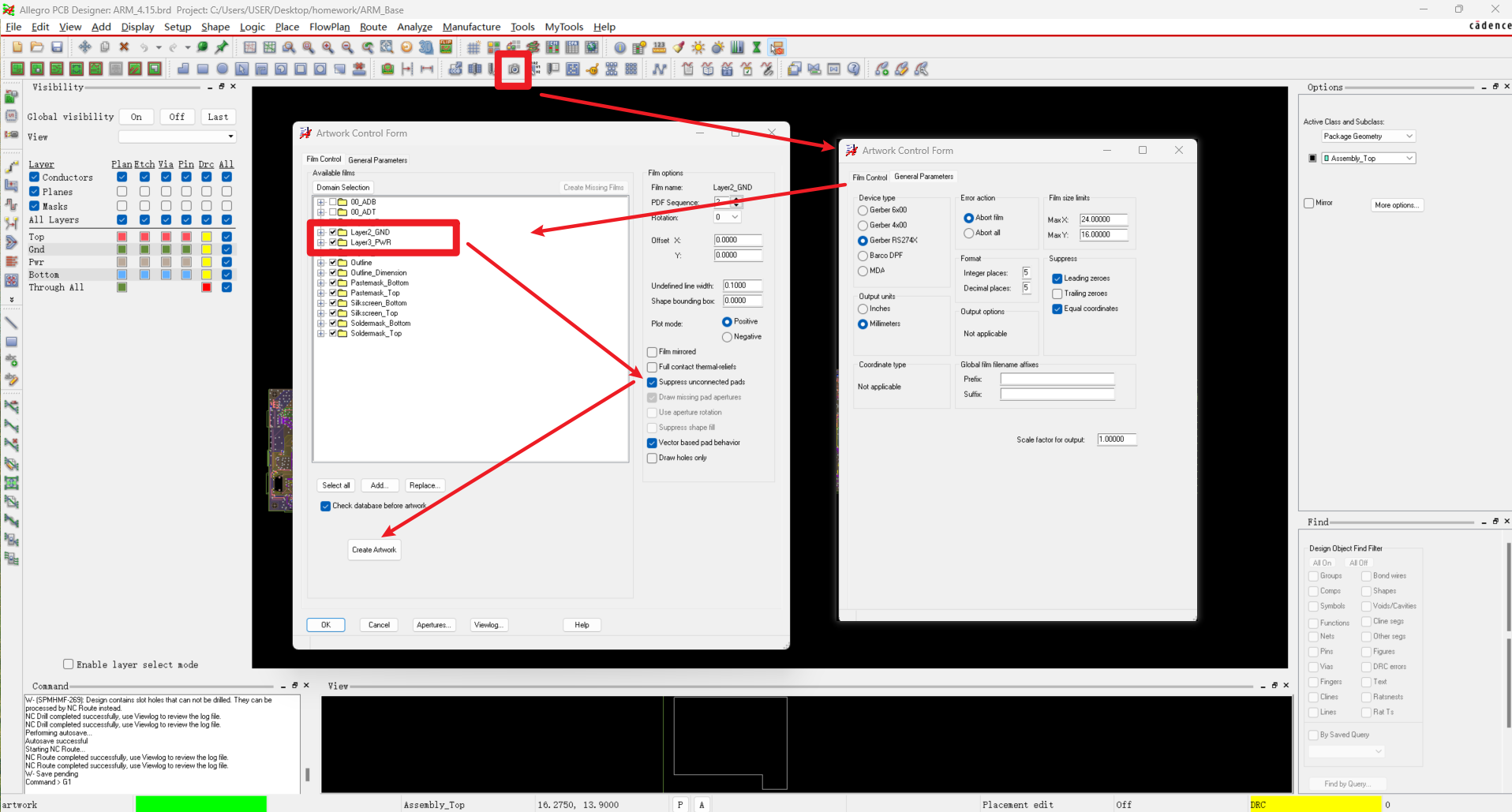Click the Create Artwork button

pos(374,550)
